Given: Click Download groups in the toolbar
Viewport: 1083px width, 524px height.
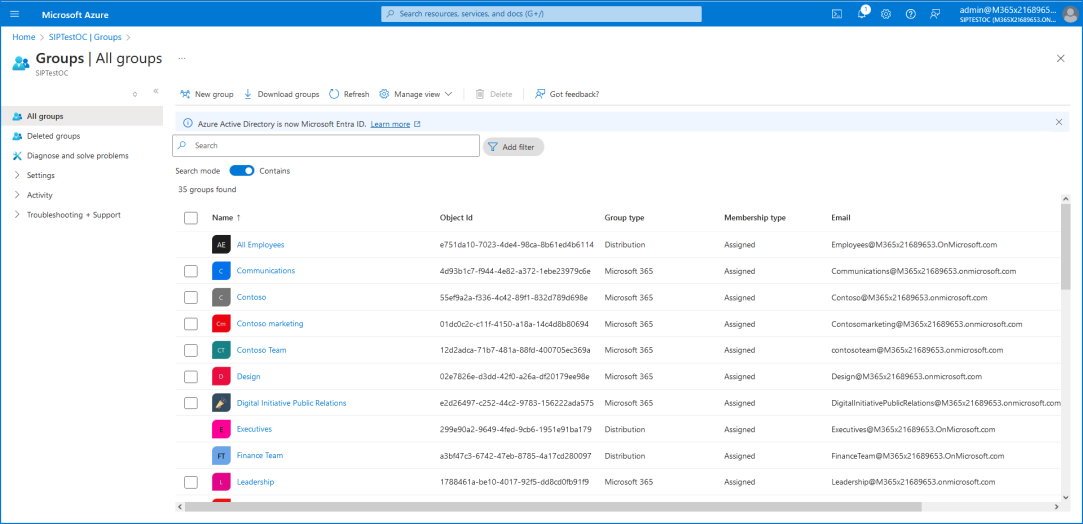Looking at the screenshot, I should coord(281,94).
